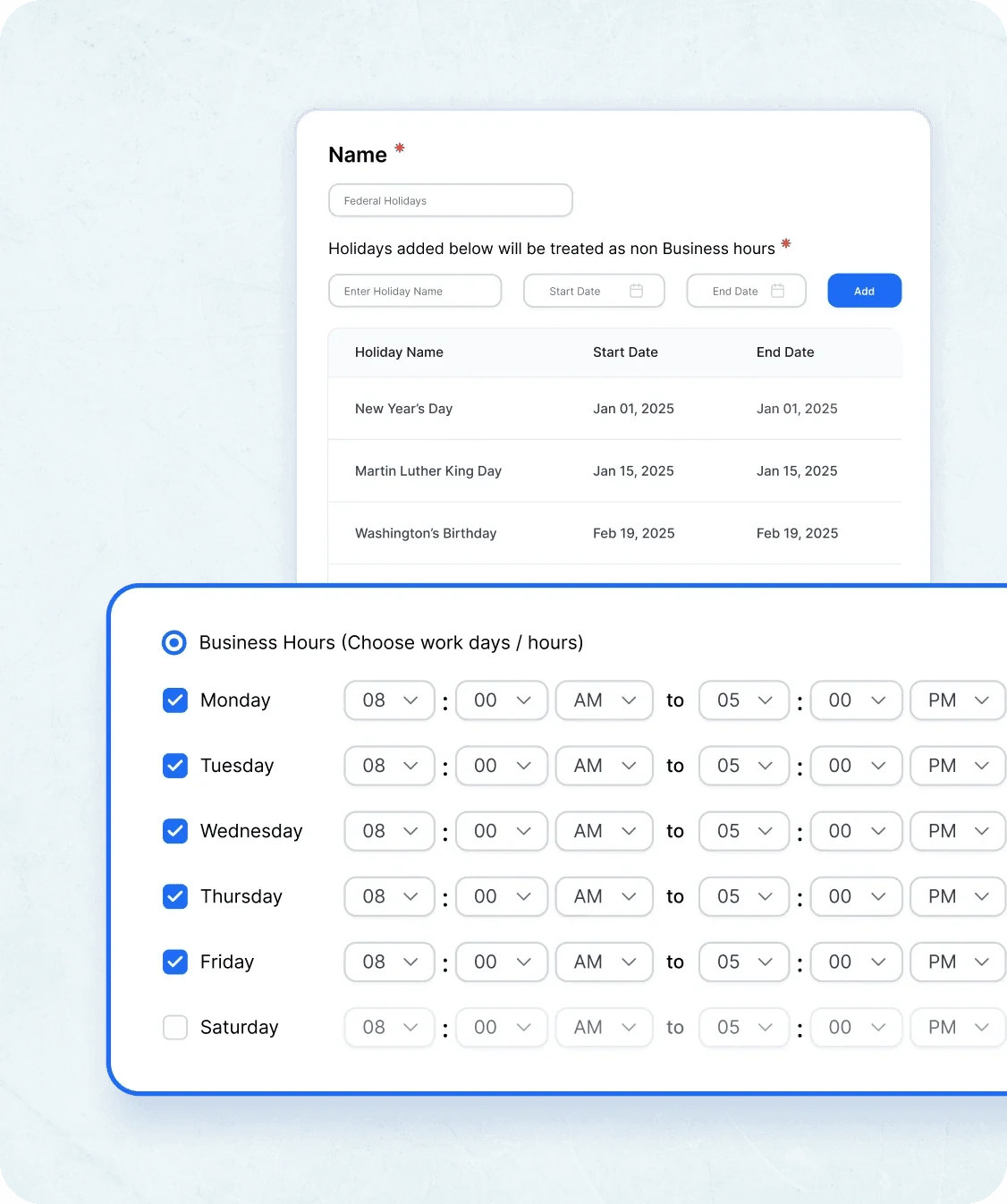Open Monday end hour dropdown
This screenshot has width=1007, height=1204.
click(744, 700)
